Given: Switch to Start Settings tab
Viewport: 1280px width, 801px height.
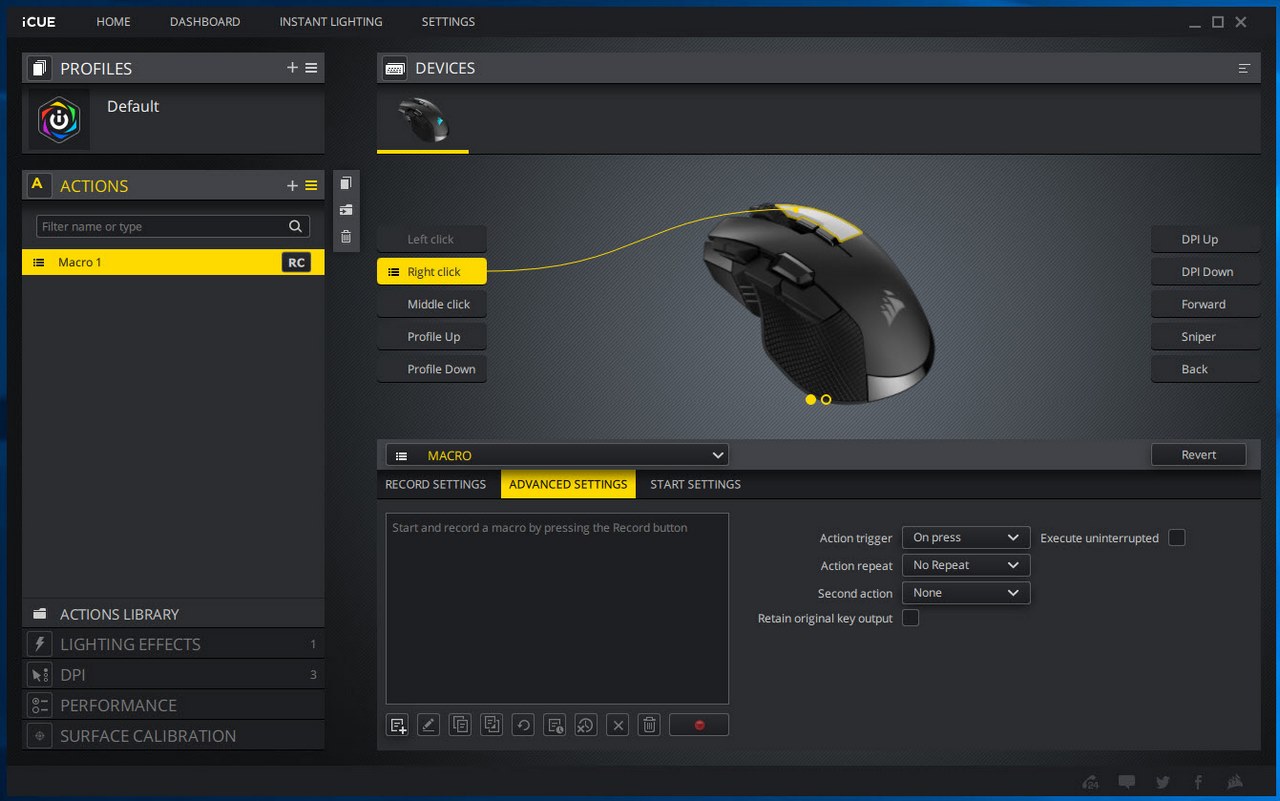Looking at the screenshot, I should coord(695,484).
